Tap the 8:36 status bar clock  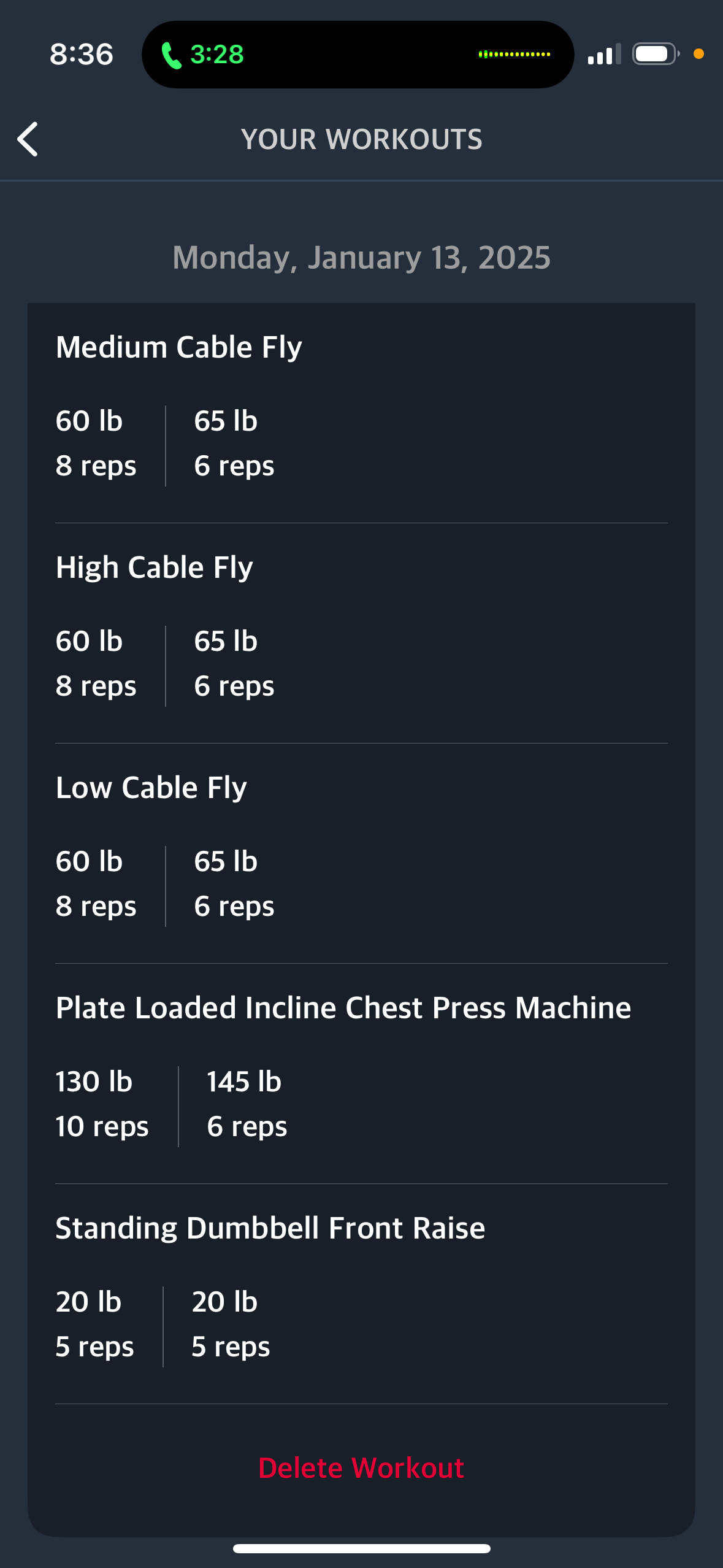coord(82,54)
